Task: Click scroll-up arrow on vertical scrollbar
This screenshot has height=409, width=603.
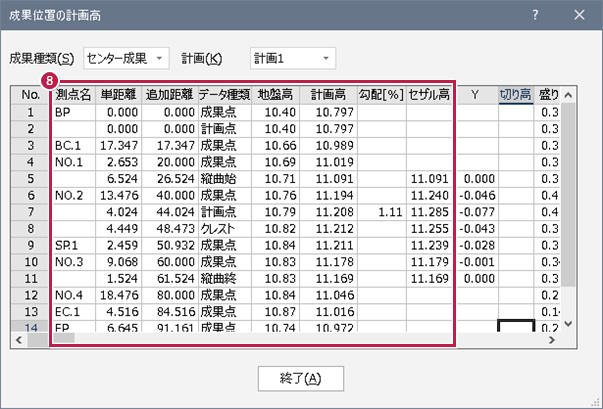Action: tap(568, 94)
